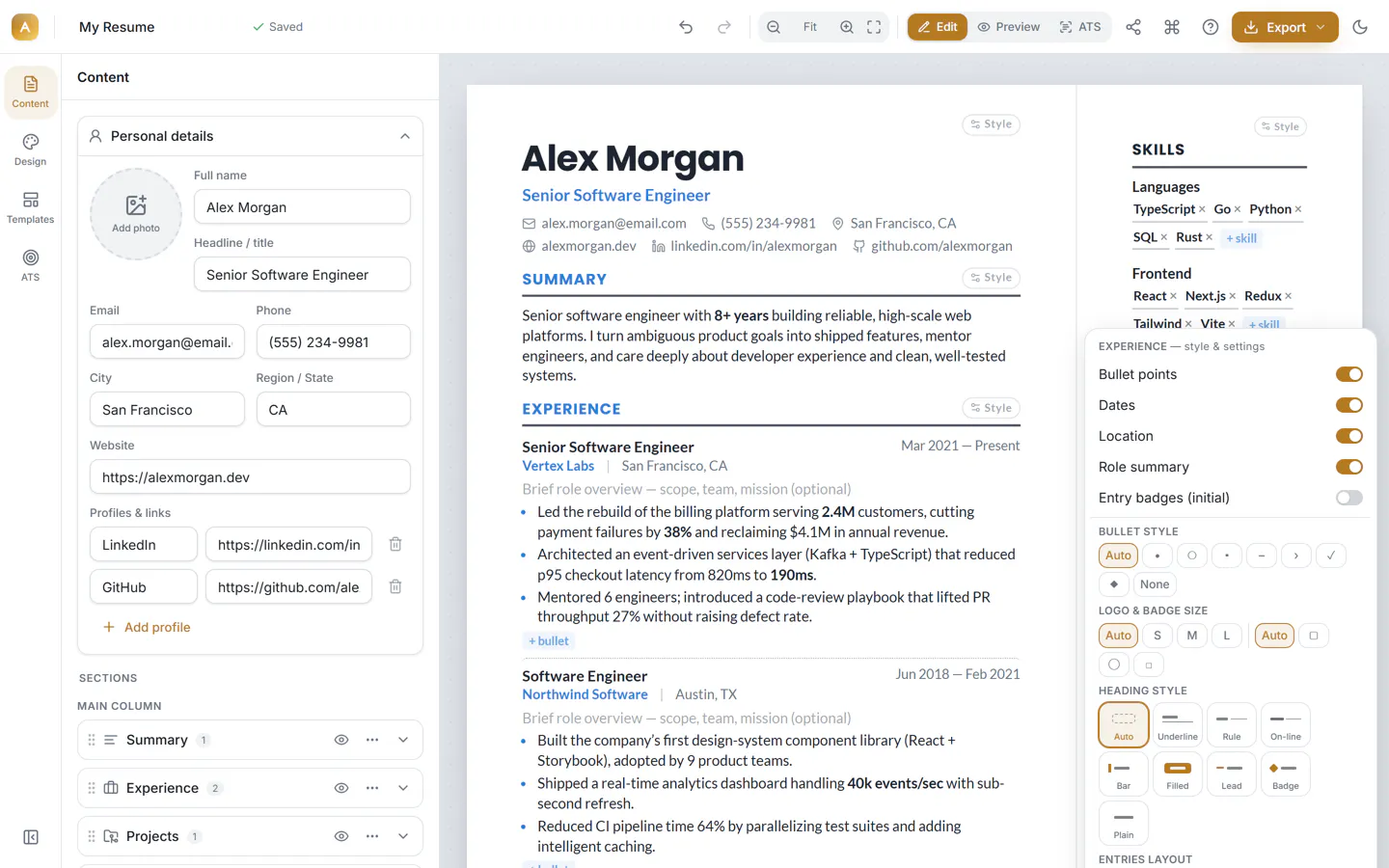The height and width of the screenshot is (868, 1389).
Task: Select the diamond bullet style
Action: pyautogui.click(x=1114, y=584)
